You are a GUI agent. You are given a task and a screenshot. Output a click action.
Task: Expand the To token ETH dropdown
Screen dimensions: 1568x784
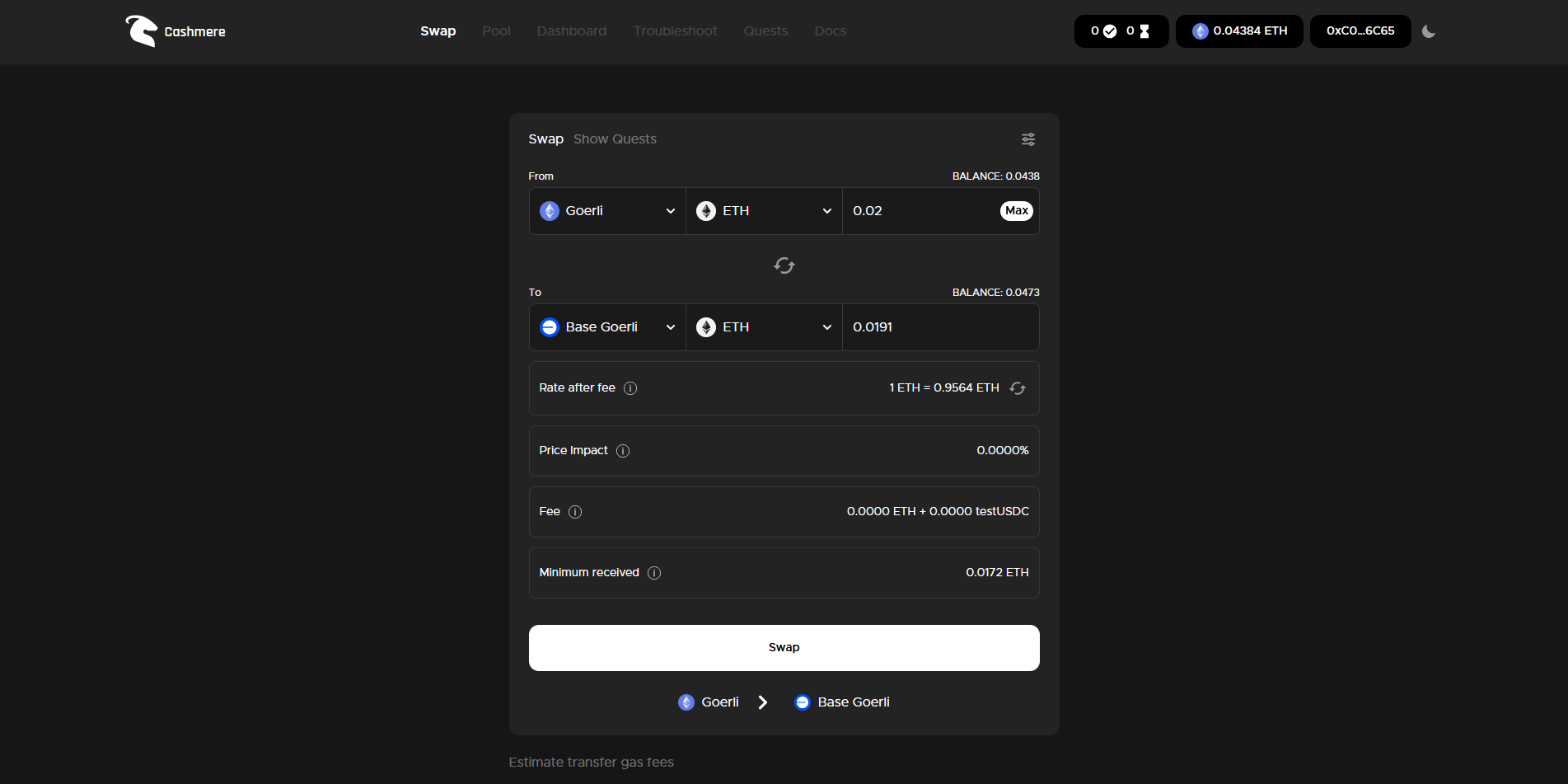pyautogui.click(x=764, y=327)
